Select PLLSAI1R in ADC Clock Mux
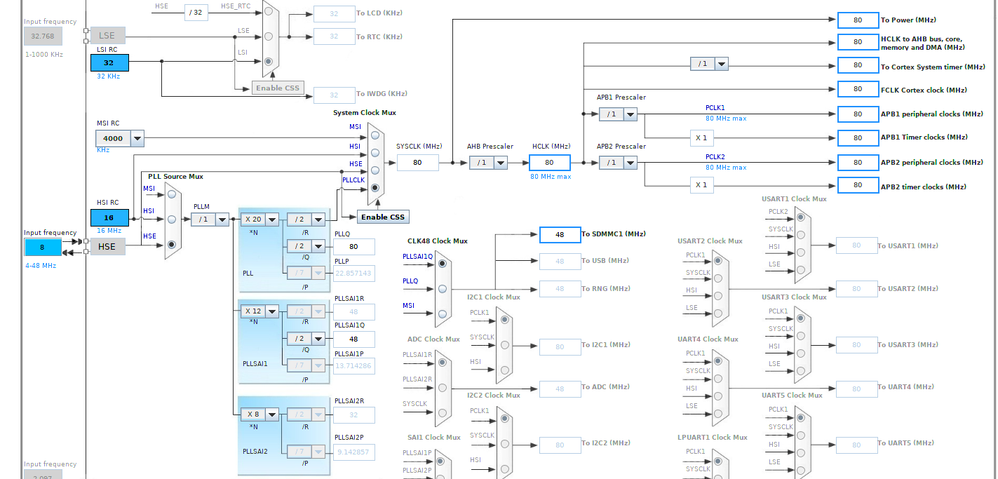 point(442,363)
